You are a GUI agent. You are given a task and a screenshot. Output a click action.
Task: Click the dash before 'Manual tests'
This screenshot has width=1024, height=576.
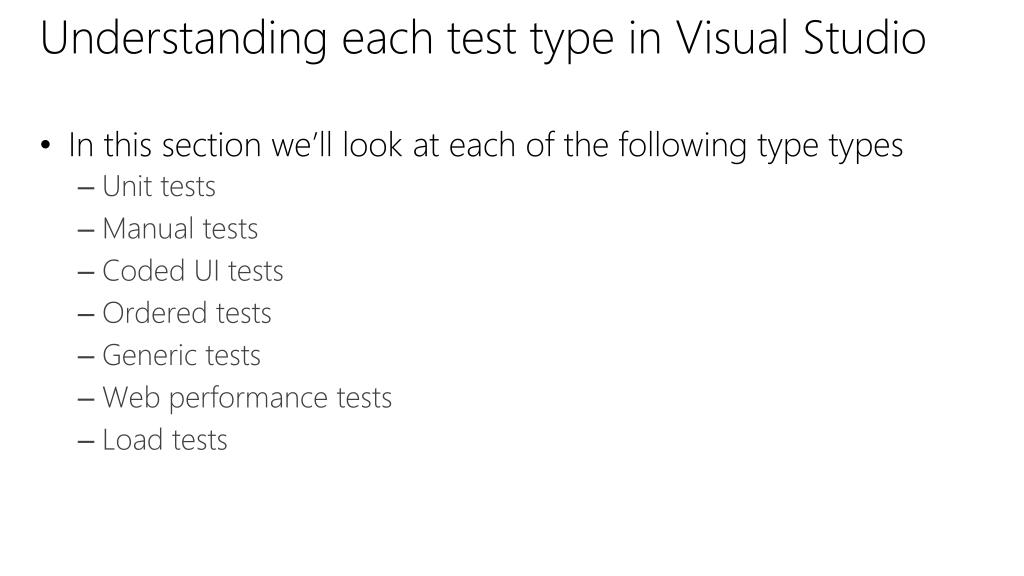86,231
